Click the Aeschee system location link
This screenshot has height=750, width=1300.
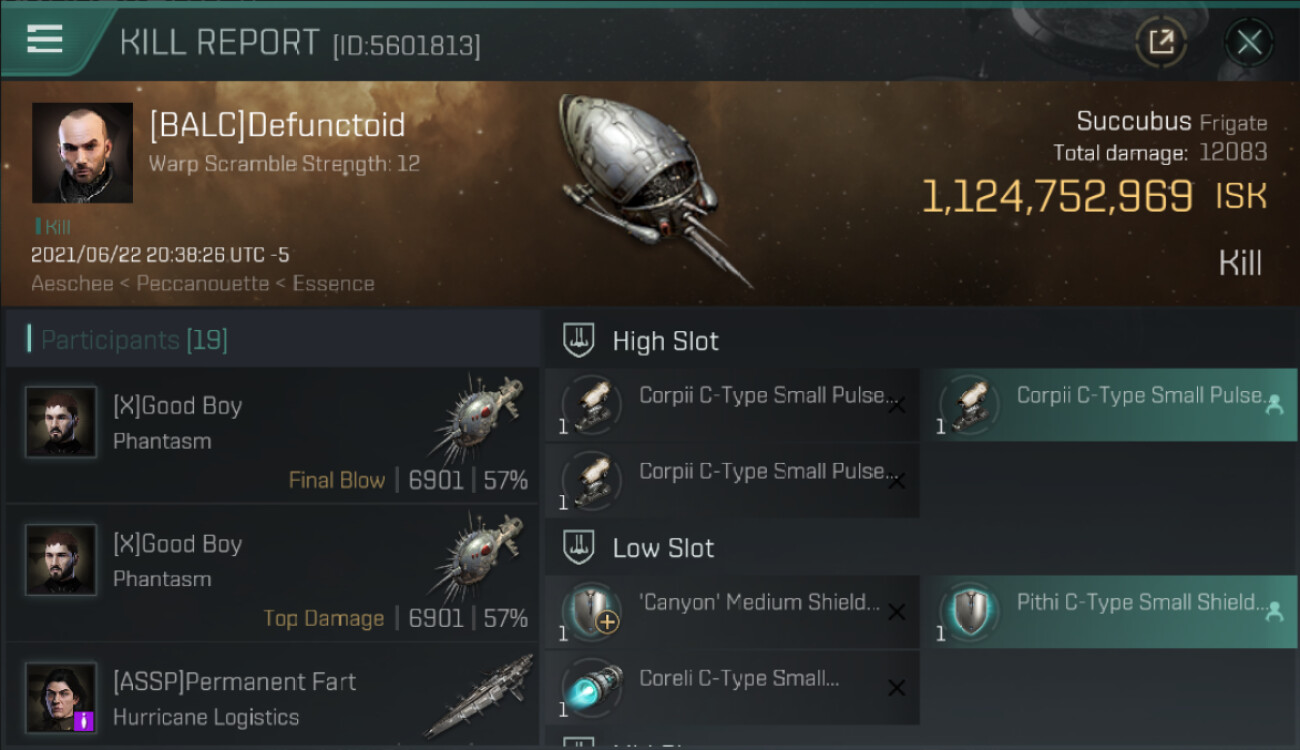pos(70,284)
